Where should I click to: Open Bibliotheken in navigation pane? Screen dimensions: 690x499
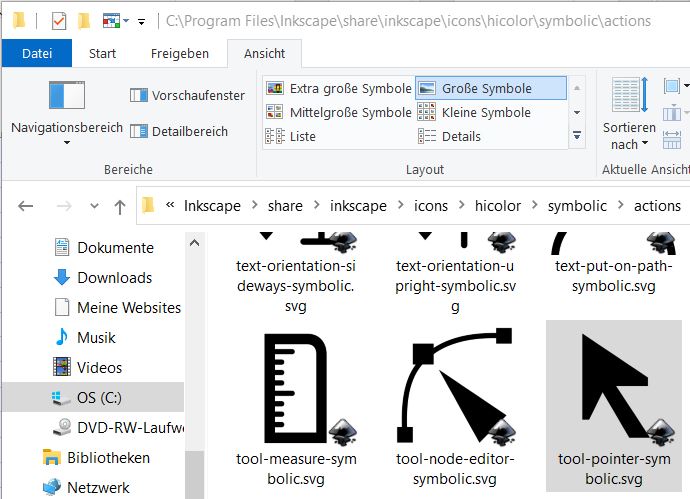[x=96, y=458]
